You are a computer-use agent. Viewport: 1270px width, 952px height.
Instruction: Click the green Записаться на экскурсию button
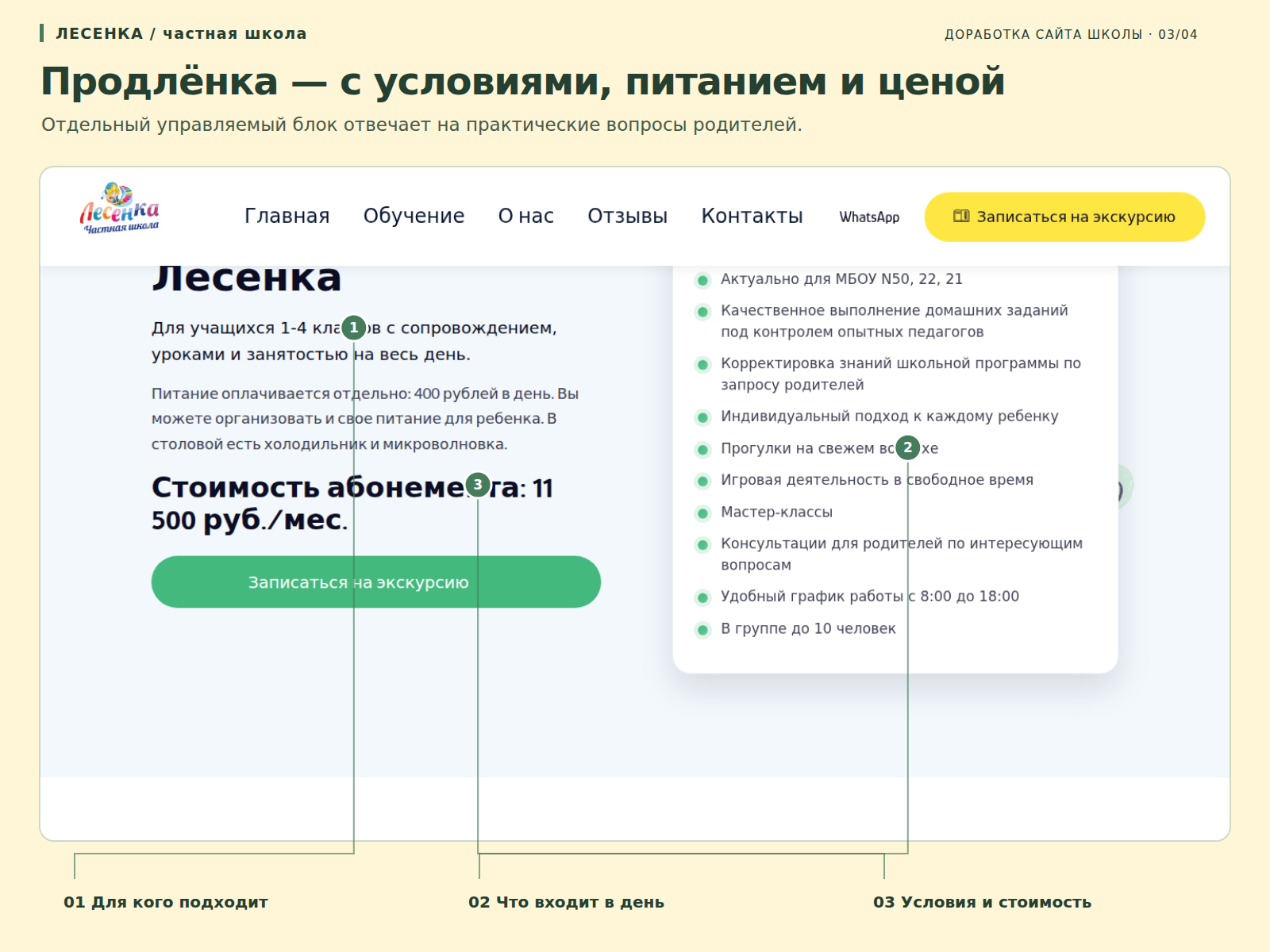click(x=375, y=582)
